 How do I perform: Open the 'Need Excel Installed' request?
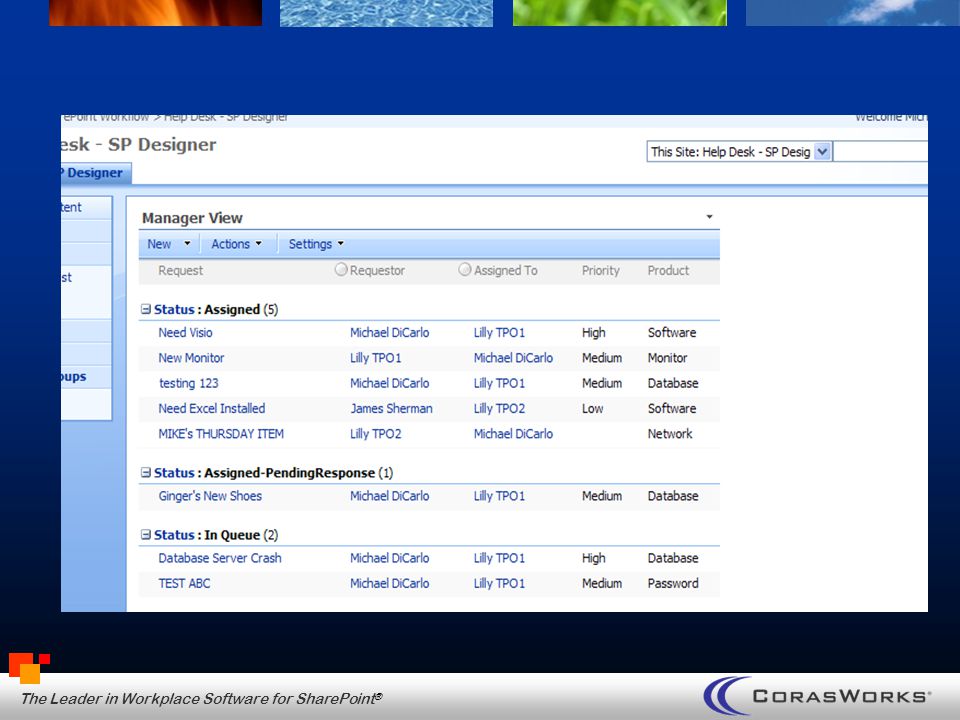(x=212, y=408)
